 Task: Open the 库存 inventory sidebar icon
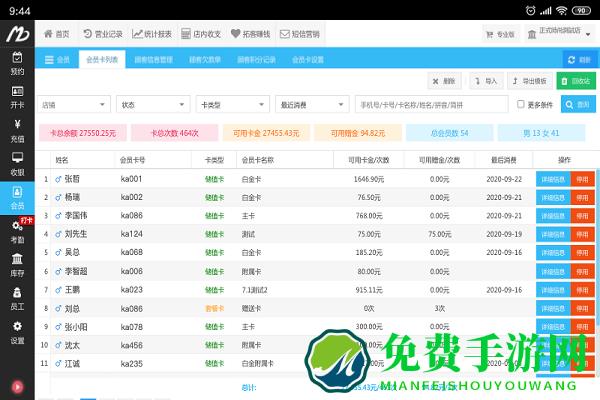pyautogui.click(x=17, y=265)
